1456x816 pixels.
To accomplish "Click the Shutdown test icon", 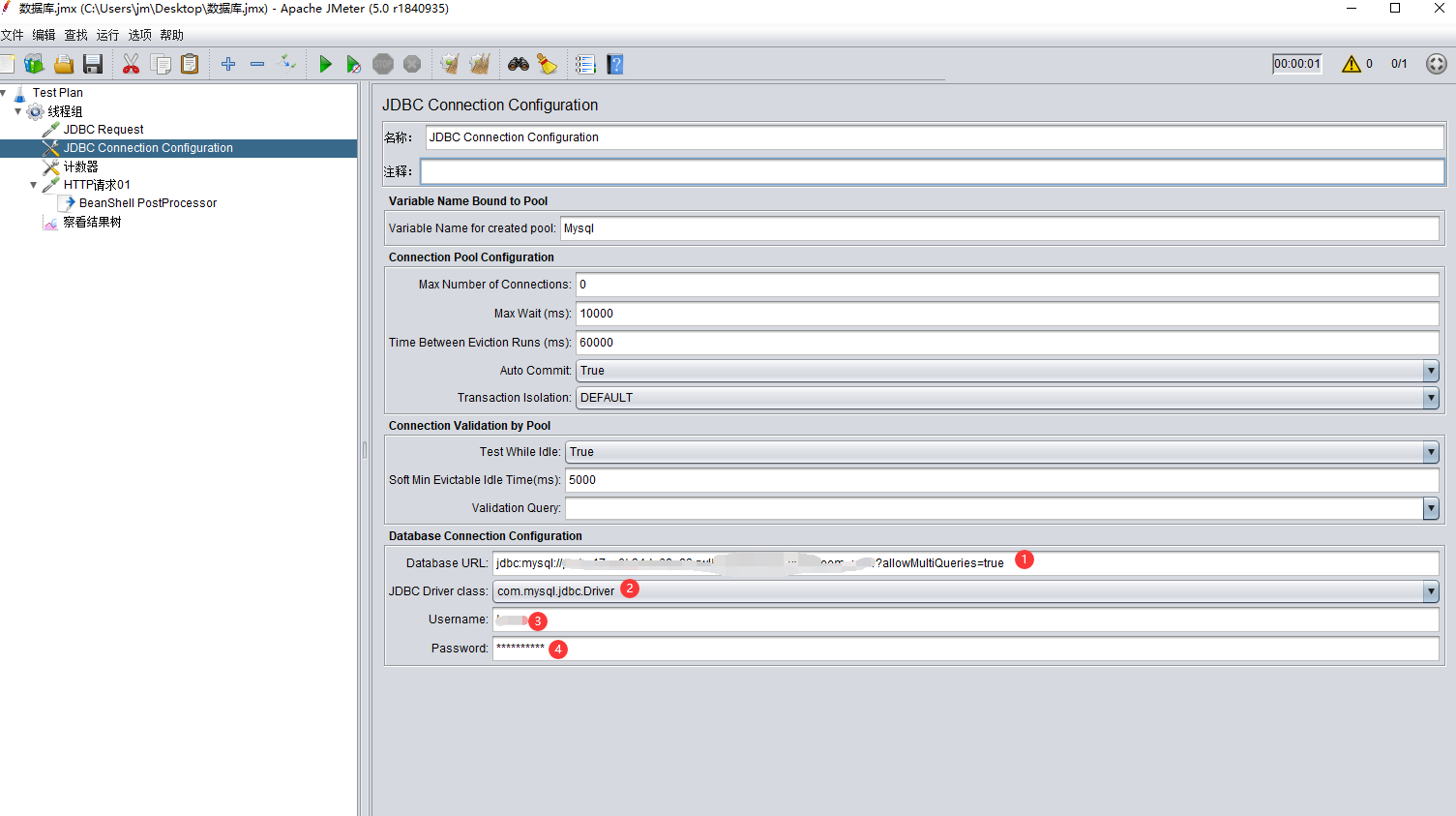I will pyautogui.click(x=412, y=64).
